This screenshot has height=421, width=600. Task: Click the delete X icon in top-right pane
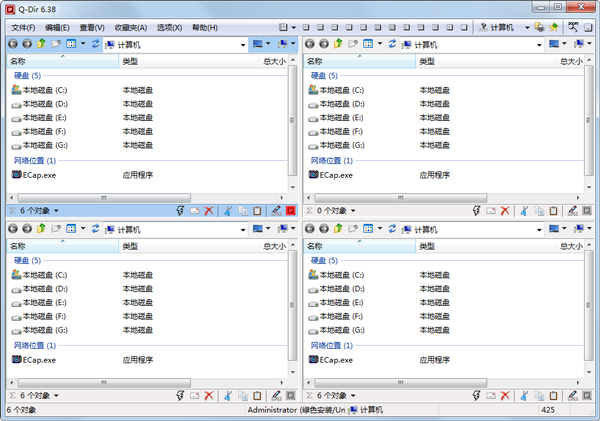pyautogui.click(x=505, y=210)
